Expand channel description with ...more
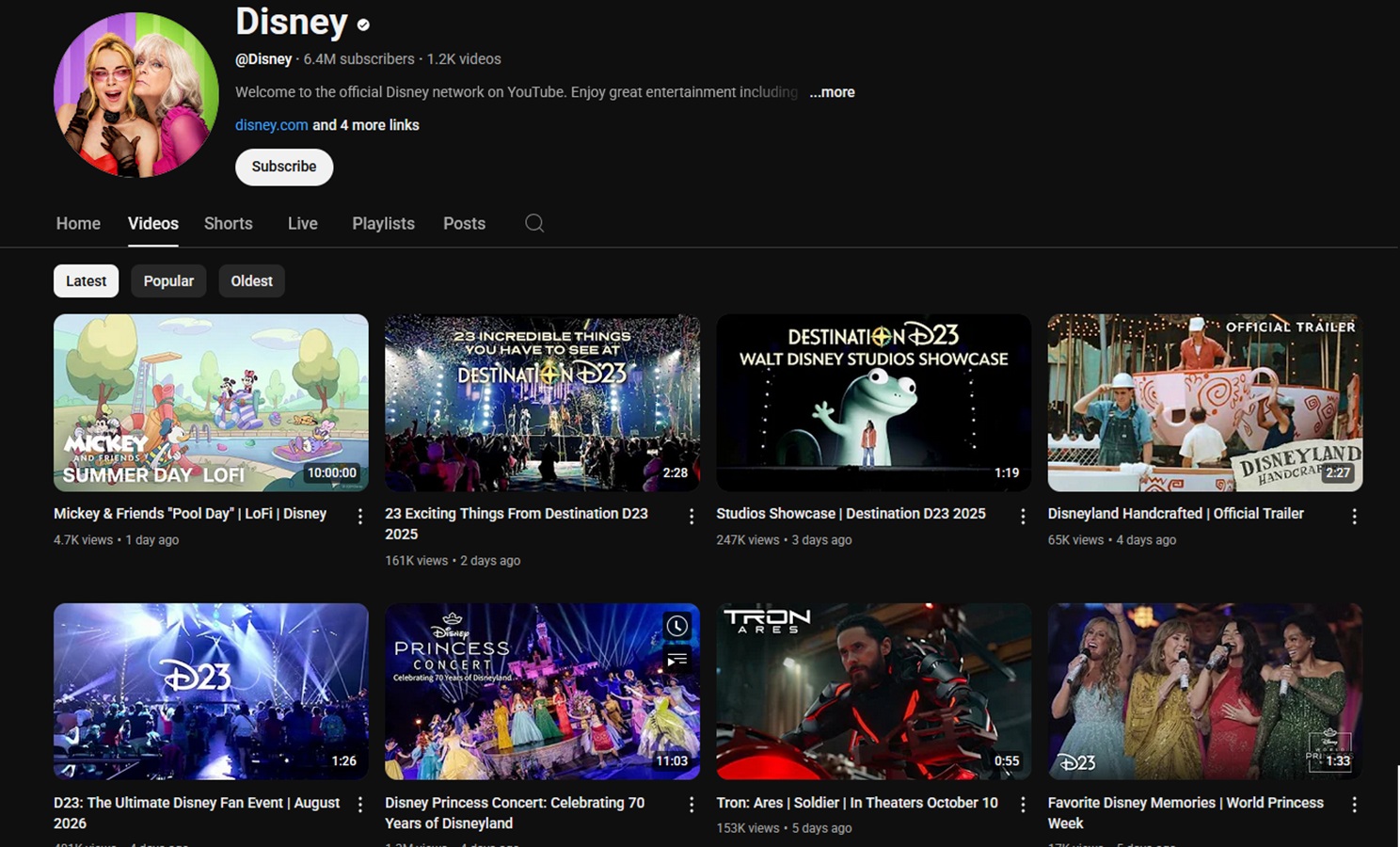 [832, 92]
